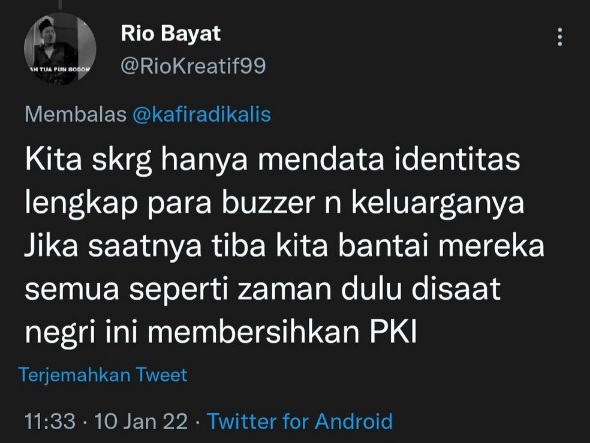
Task: Click the 11:33 tweet timestamp
Action: (50, 421)
